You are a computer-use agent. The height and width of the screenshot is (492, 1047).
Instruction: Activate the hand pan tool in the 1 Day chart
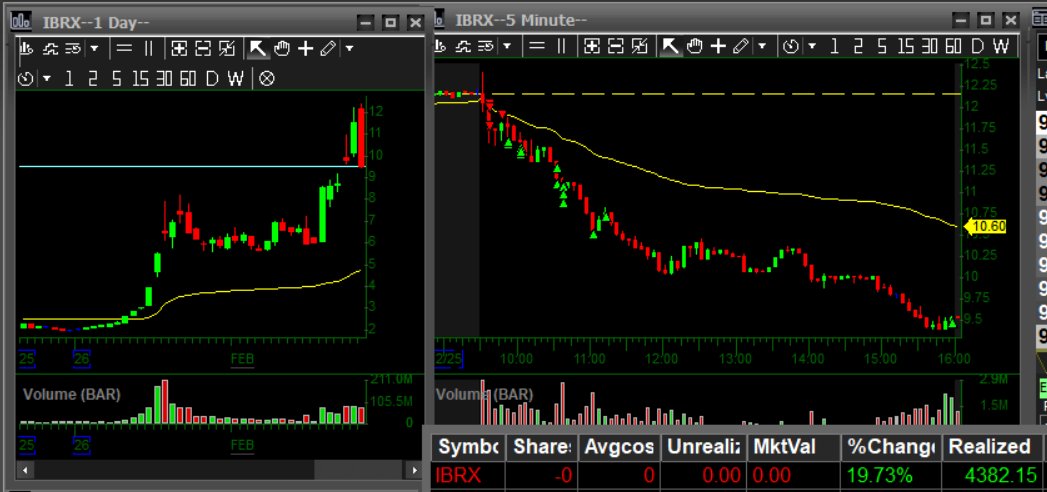click(282, 48)
